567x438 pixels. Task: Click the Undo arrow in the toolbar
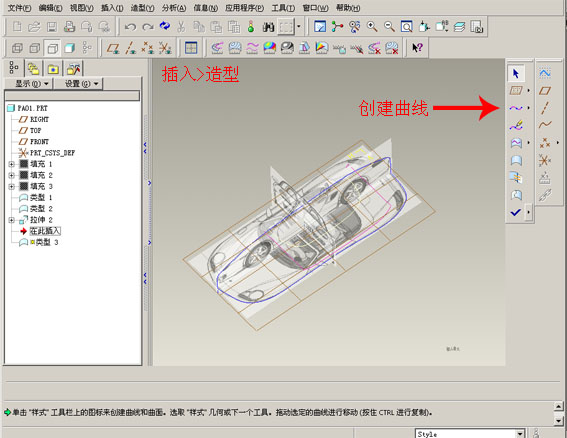[x=130, y=27]
